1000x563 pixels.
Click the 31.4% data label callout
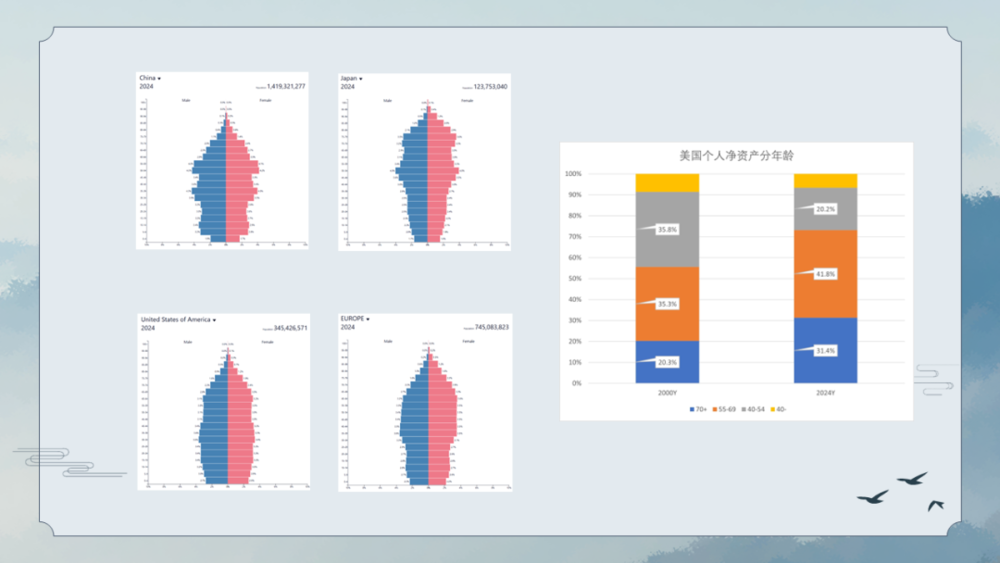(824, 350)
